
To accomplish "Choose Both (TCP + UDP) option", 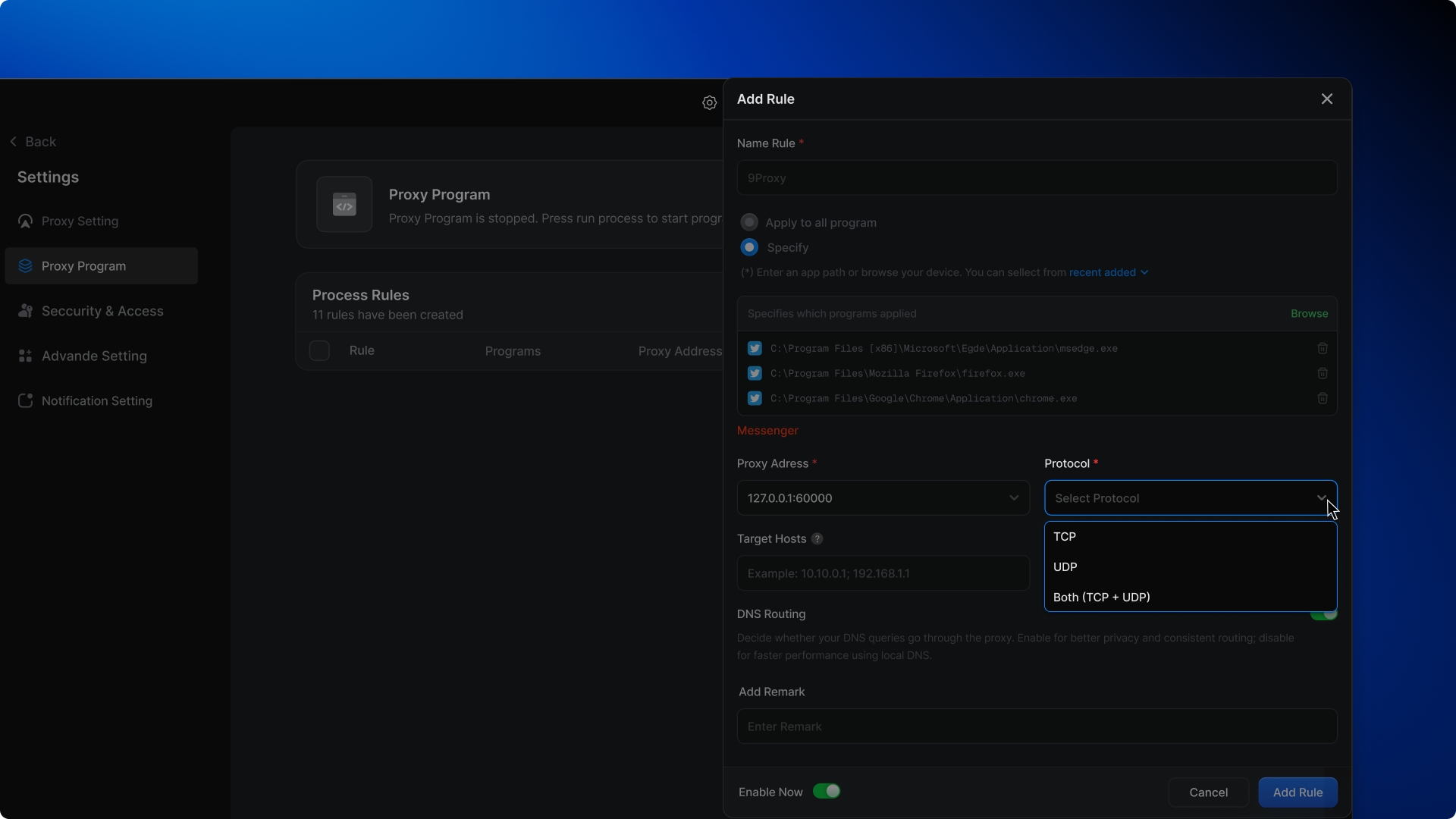I will click(x=1101, y=597).
